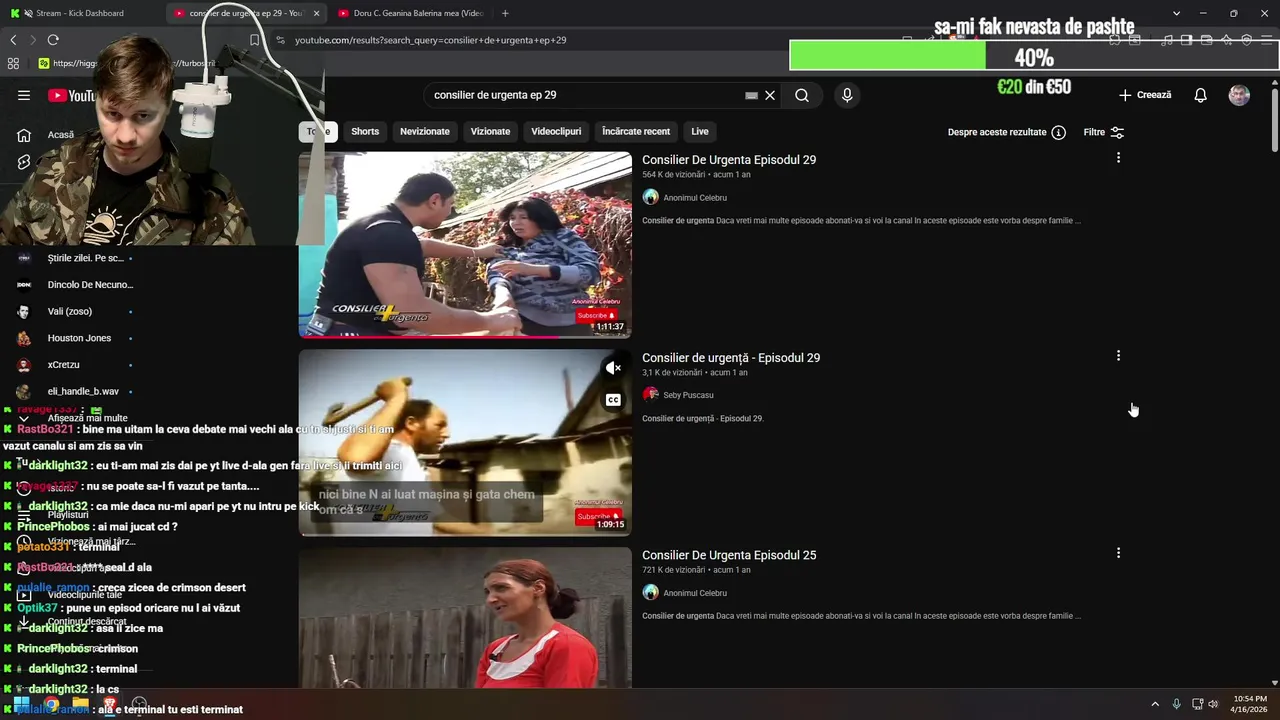
Task: Reload the page in browser toolbar
Action: (53, 40)
